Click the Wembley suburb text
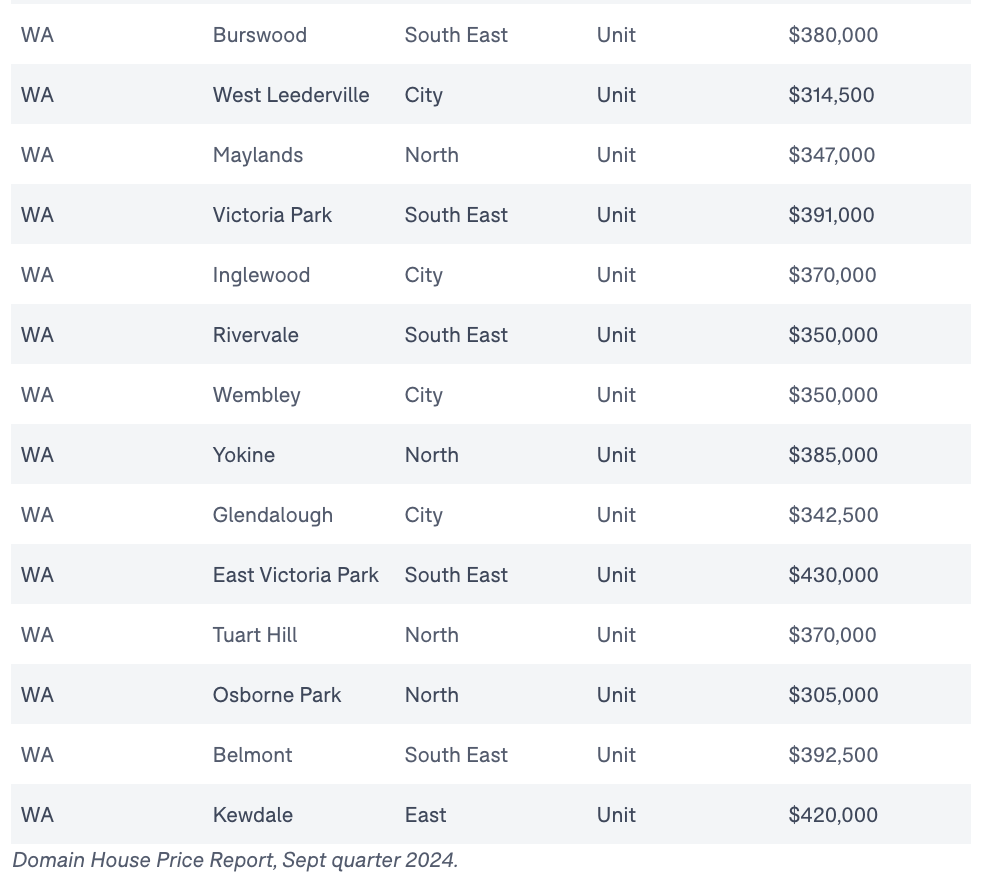The image size is (988, 884). [x=256, y=395]
